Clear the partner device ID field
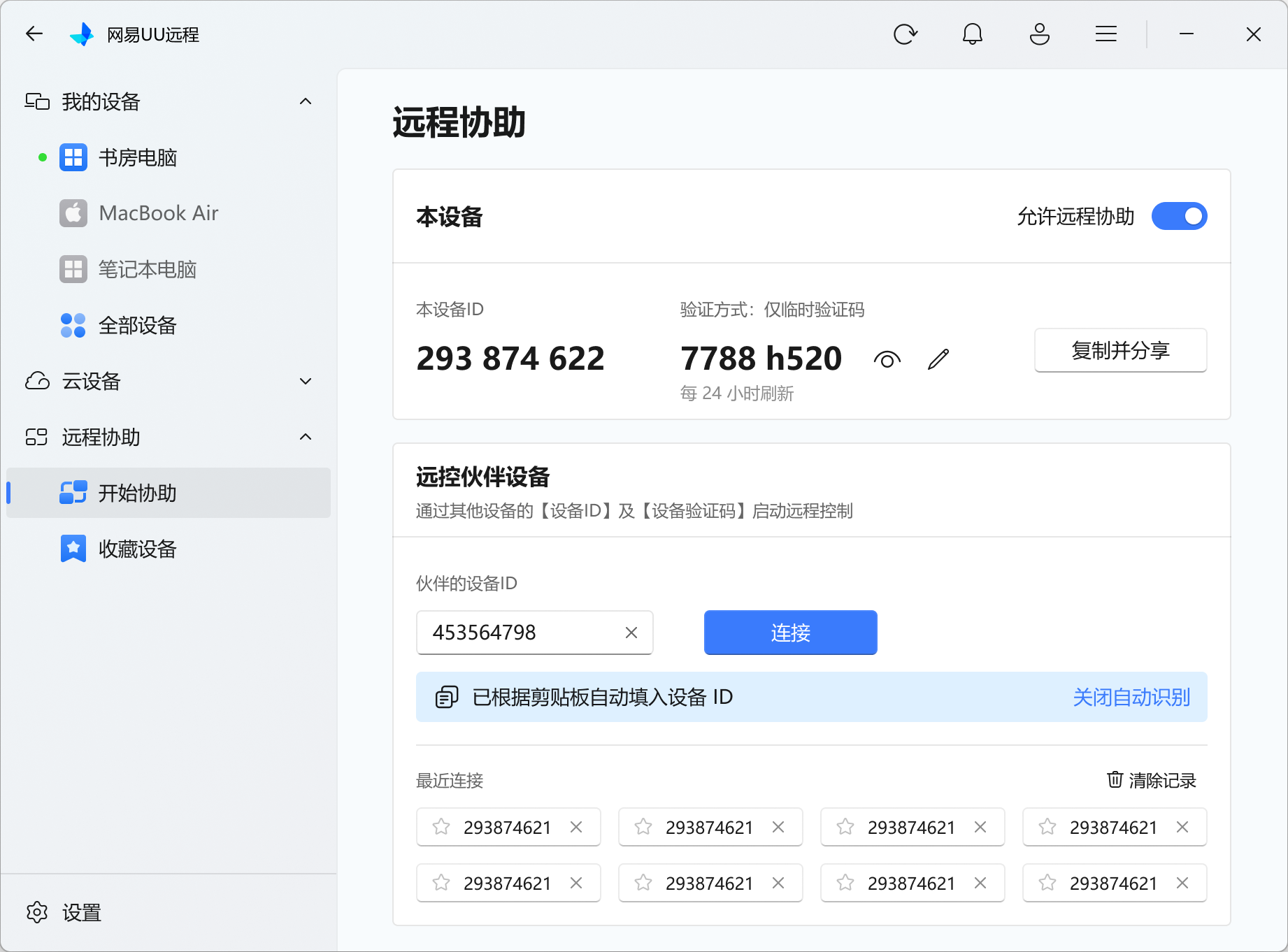Screen dimensions: 1288x952 pos(631,633)
